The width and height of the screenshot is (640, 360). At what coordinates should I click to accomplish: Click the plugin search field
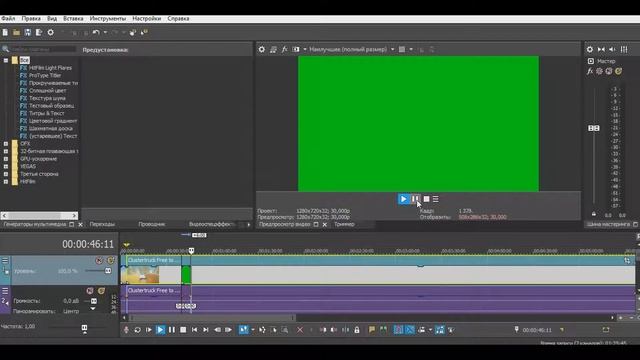click(x=43, y=49)
